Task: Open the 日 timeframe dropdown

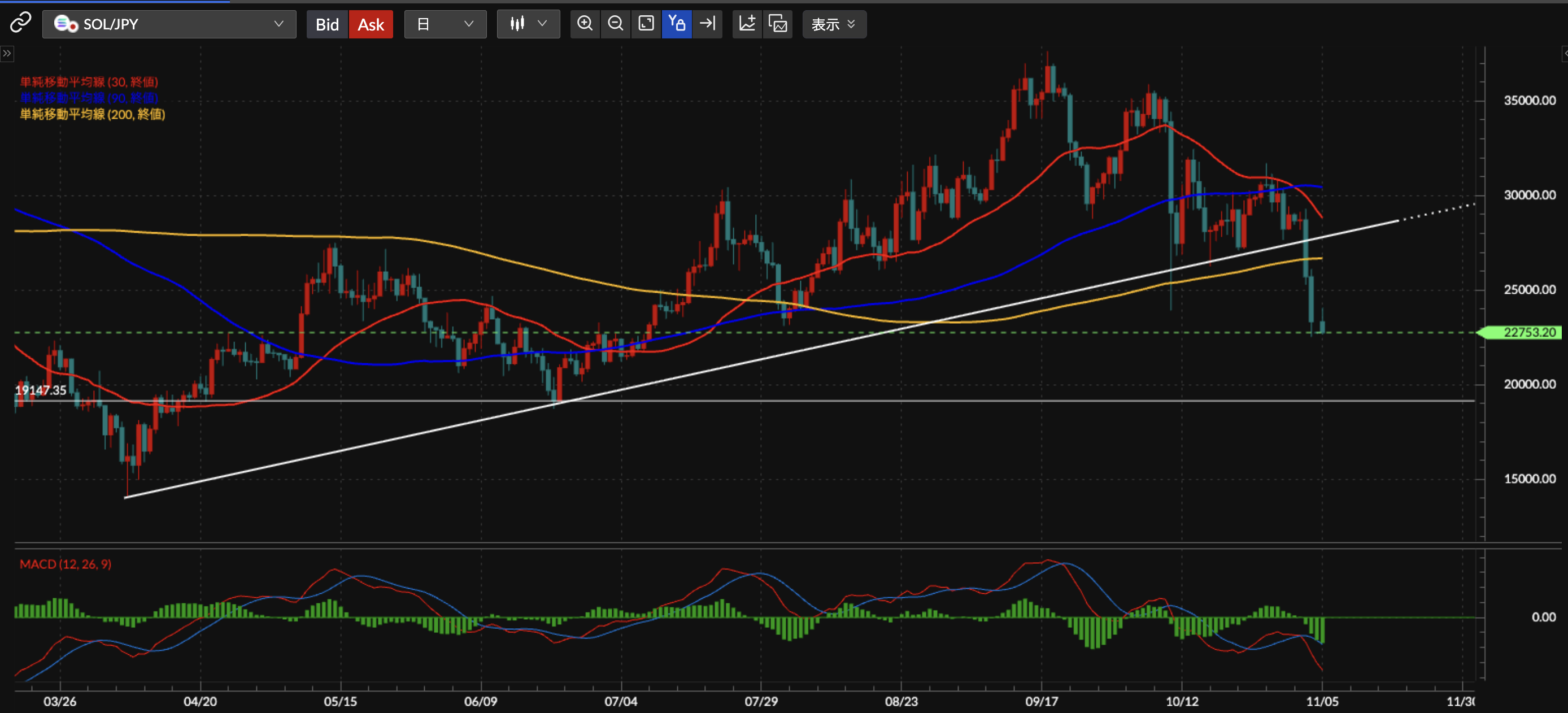Action: [x=445, y=24]
